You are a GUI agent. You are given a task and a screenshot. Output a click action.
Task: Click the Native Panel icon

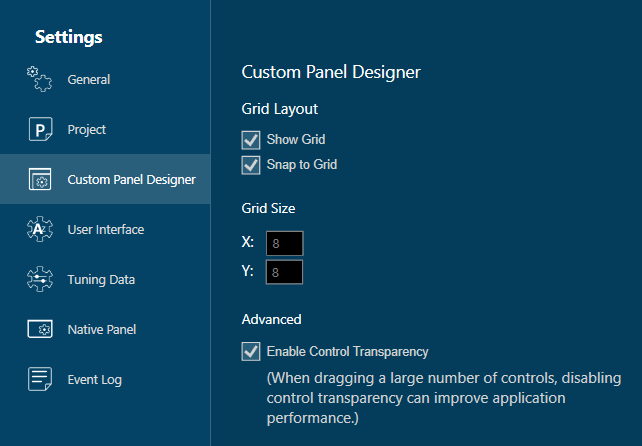pos(40,329)
